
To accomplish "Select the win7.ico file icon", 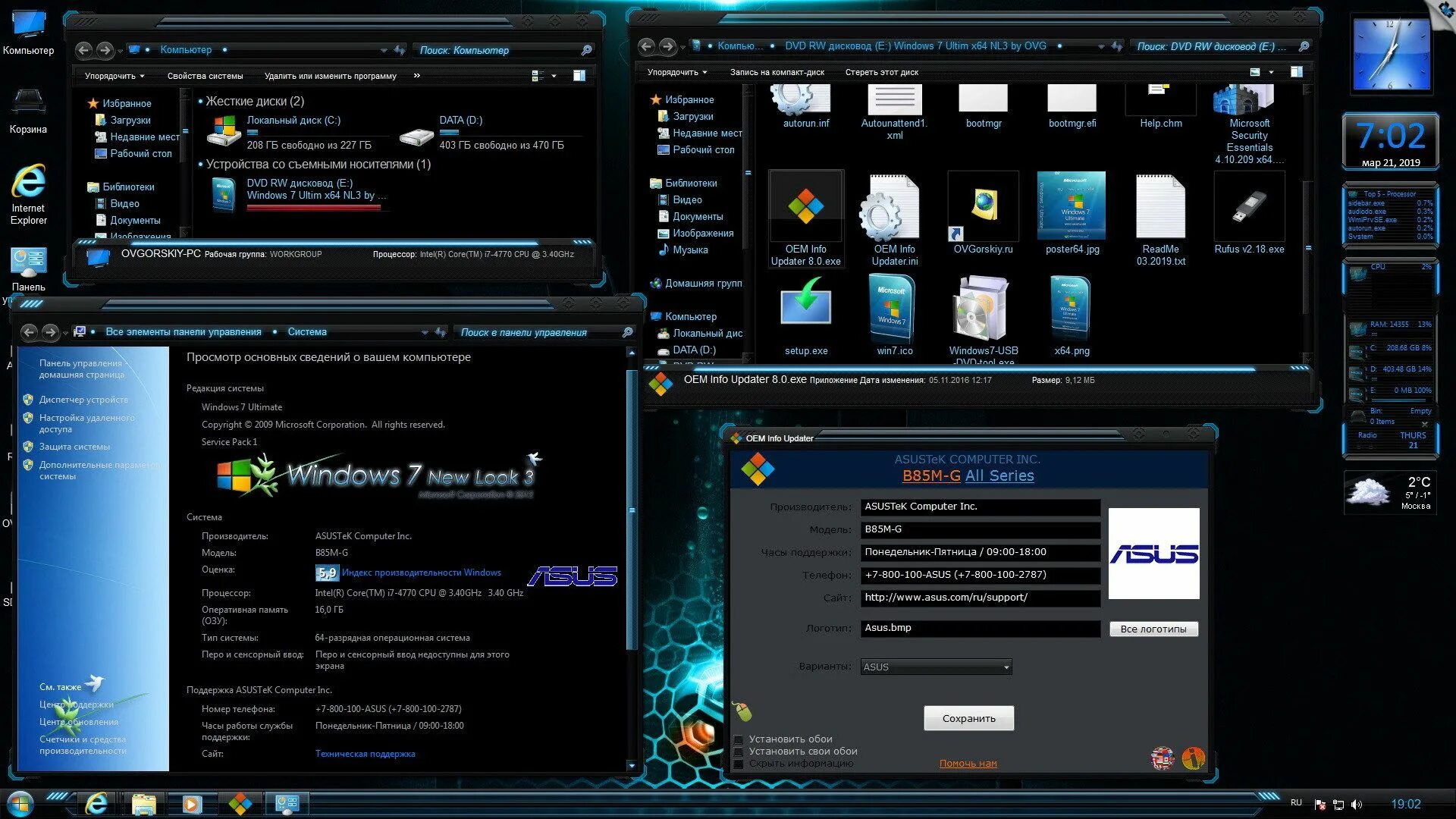I will [894, 307].
